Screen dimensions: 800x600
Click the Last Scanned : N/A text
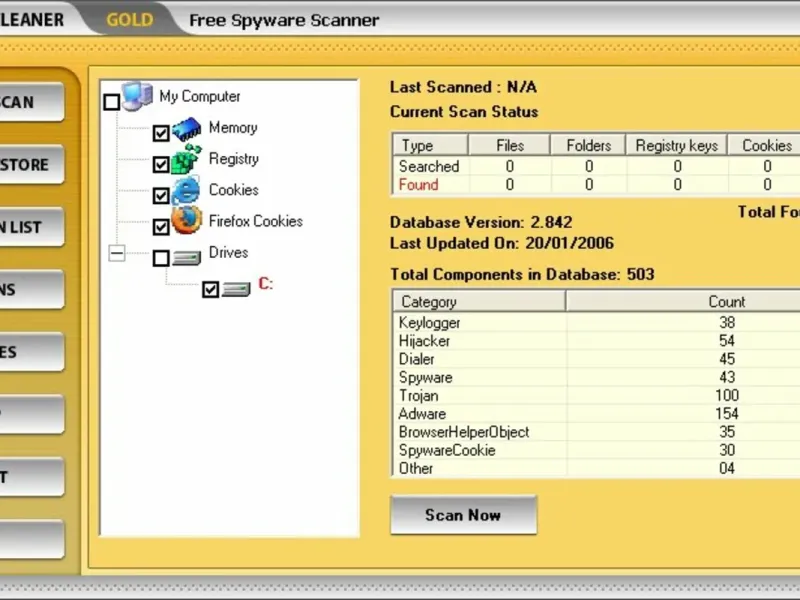coord(463,87)
